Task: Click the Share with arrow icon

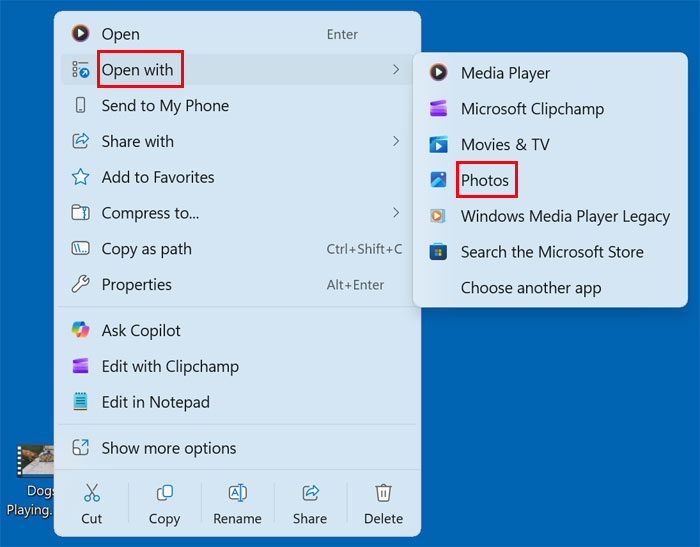Action: tap(80, 141)
